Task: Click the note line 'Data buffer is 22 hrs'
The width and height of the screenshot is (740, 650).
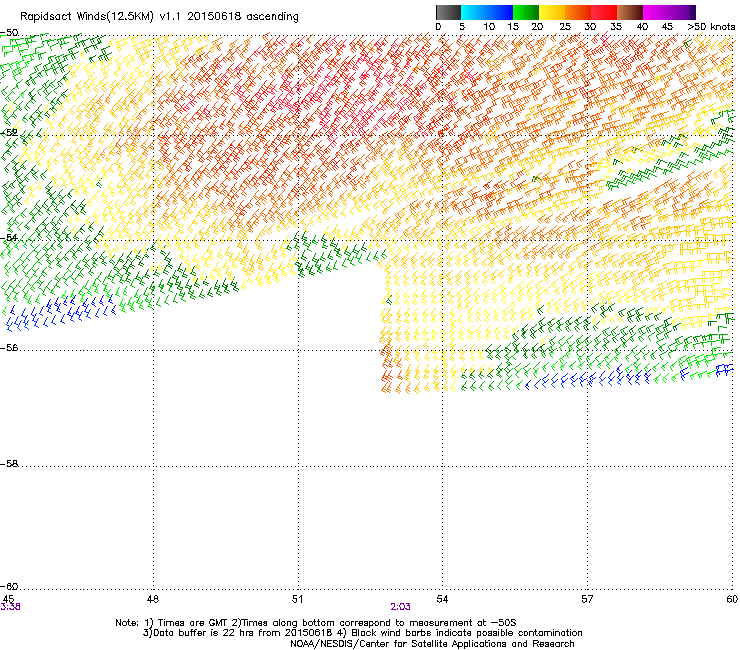Action: (200, 633)
